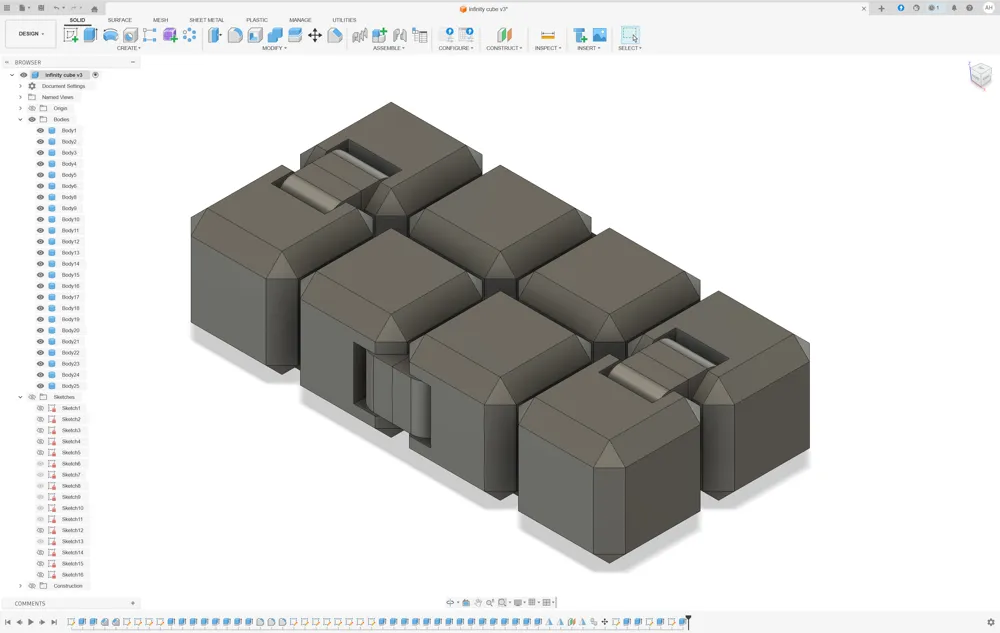Play the timeline
1000x633 pixels.
coord(31,622)
